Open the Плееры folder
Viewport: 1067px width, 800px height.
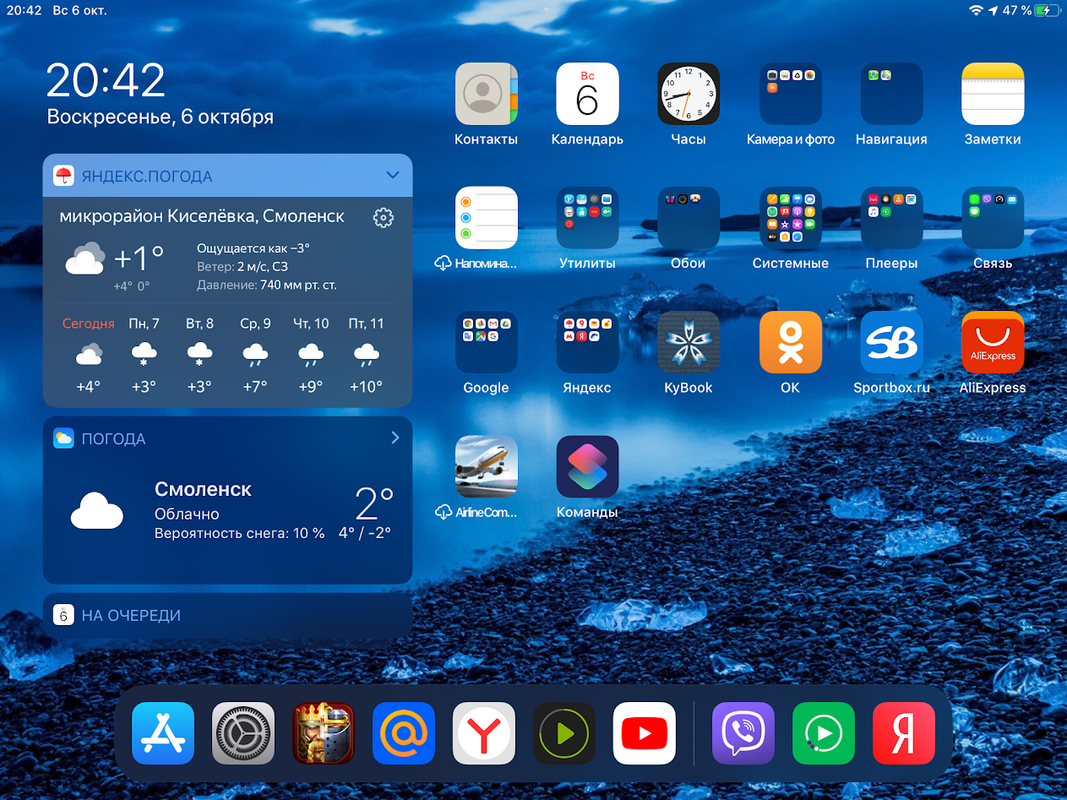(x=891, y=218)
